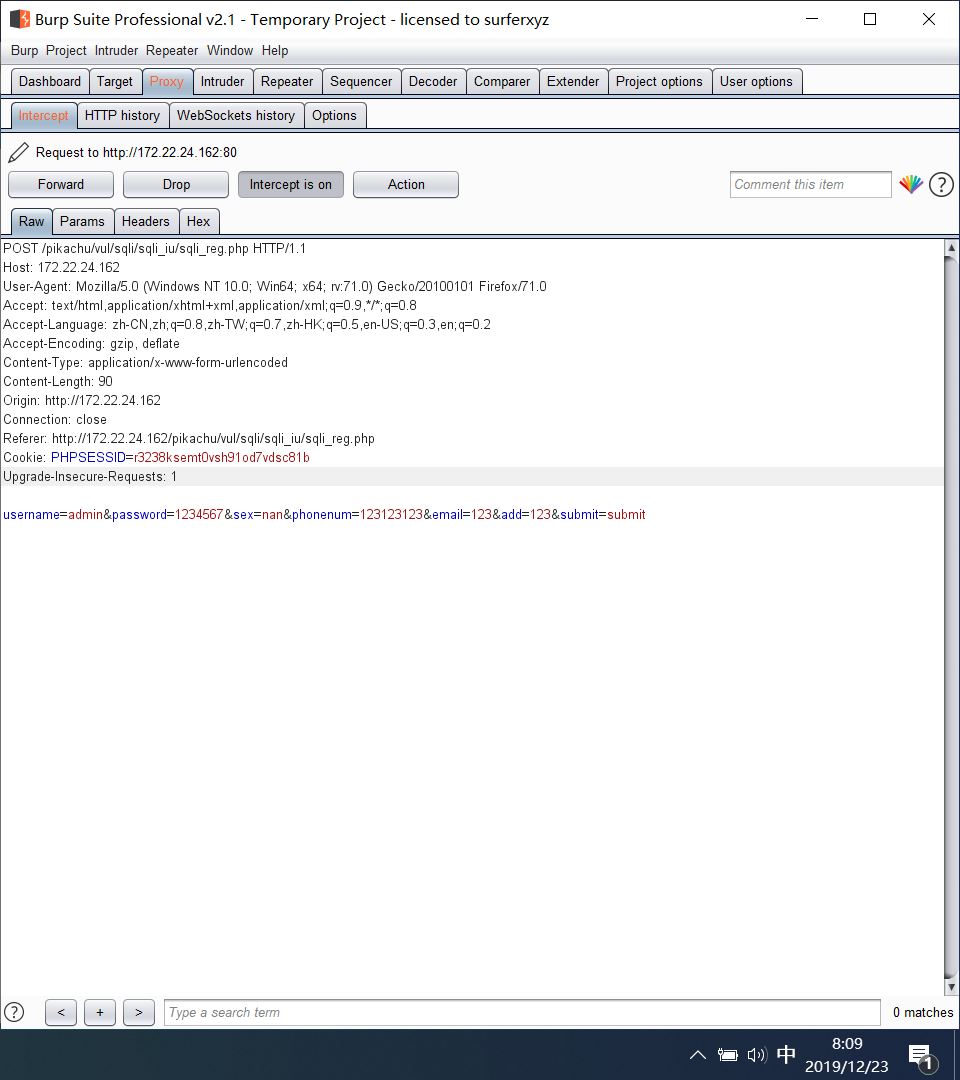This screenshot has height=1080, width=960.
Task: Open the Repeater menu in menu bar
Action: [x=171, y=50]
